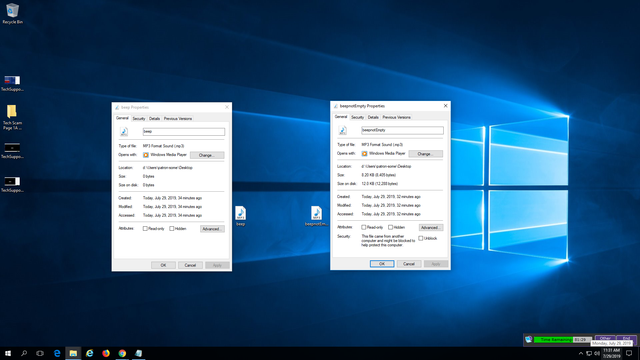Close the beep Properties window
The image size is (640, 360).
(227, 107)
